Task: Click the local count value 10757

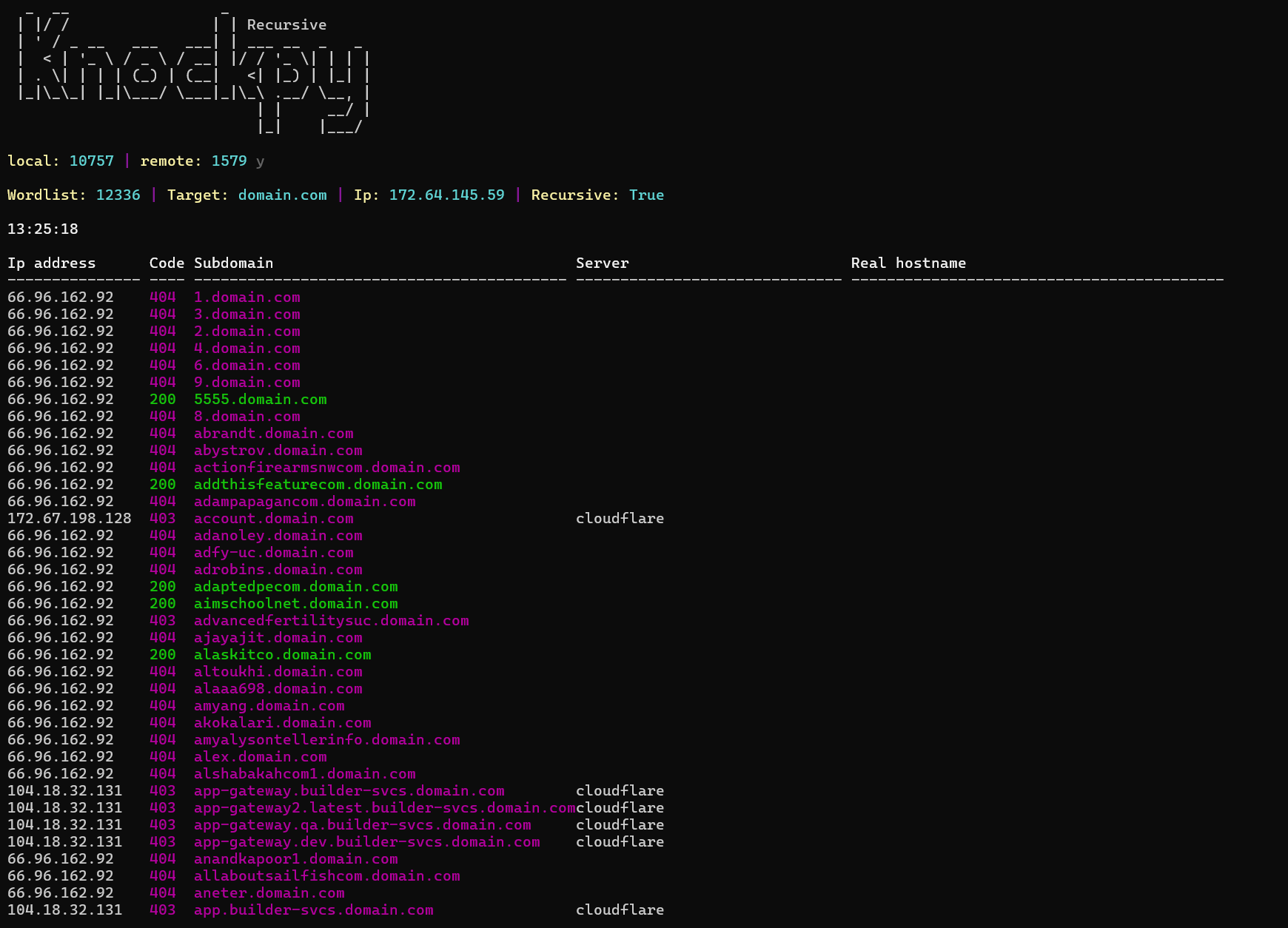Action: pyautogui.click(x=92, y=161)
